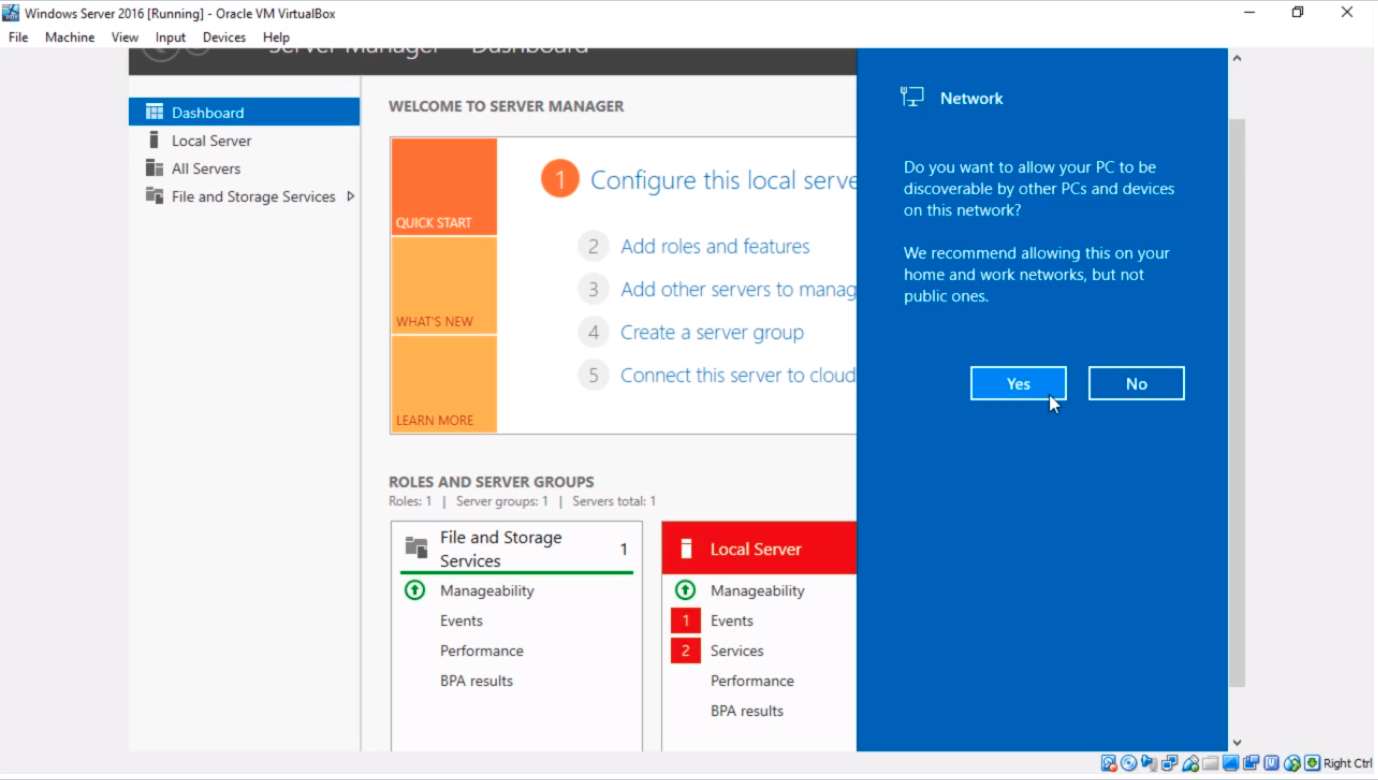This screenshot has width=1378, height=780.
Task: Click the File and Storage Services tile icon
Action: (416, 547)
